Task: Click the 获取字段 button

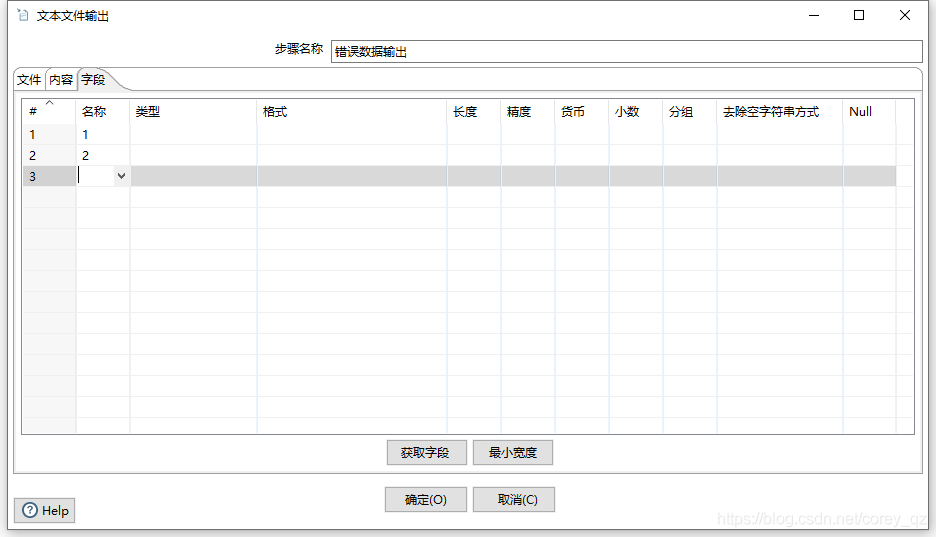Action: pos(426,453)
